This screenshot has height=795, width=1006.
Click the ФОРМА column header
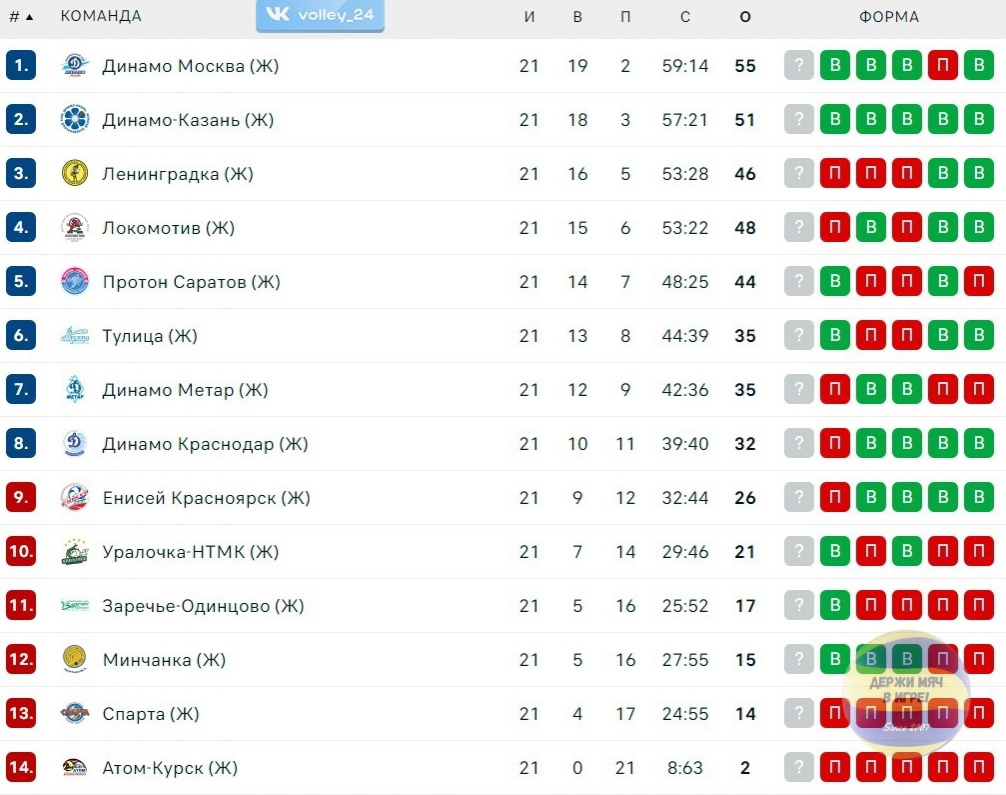[889, 17]
